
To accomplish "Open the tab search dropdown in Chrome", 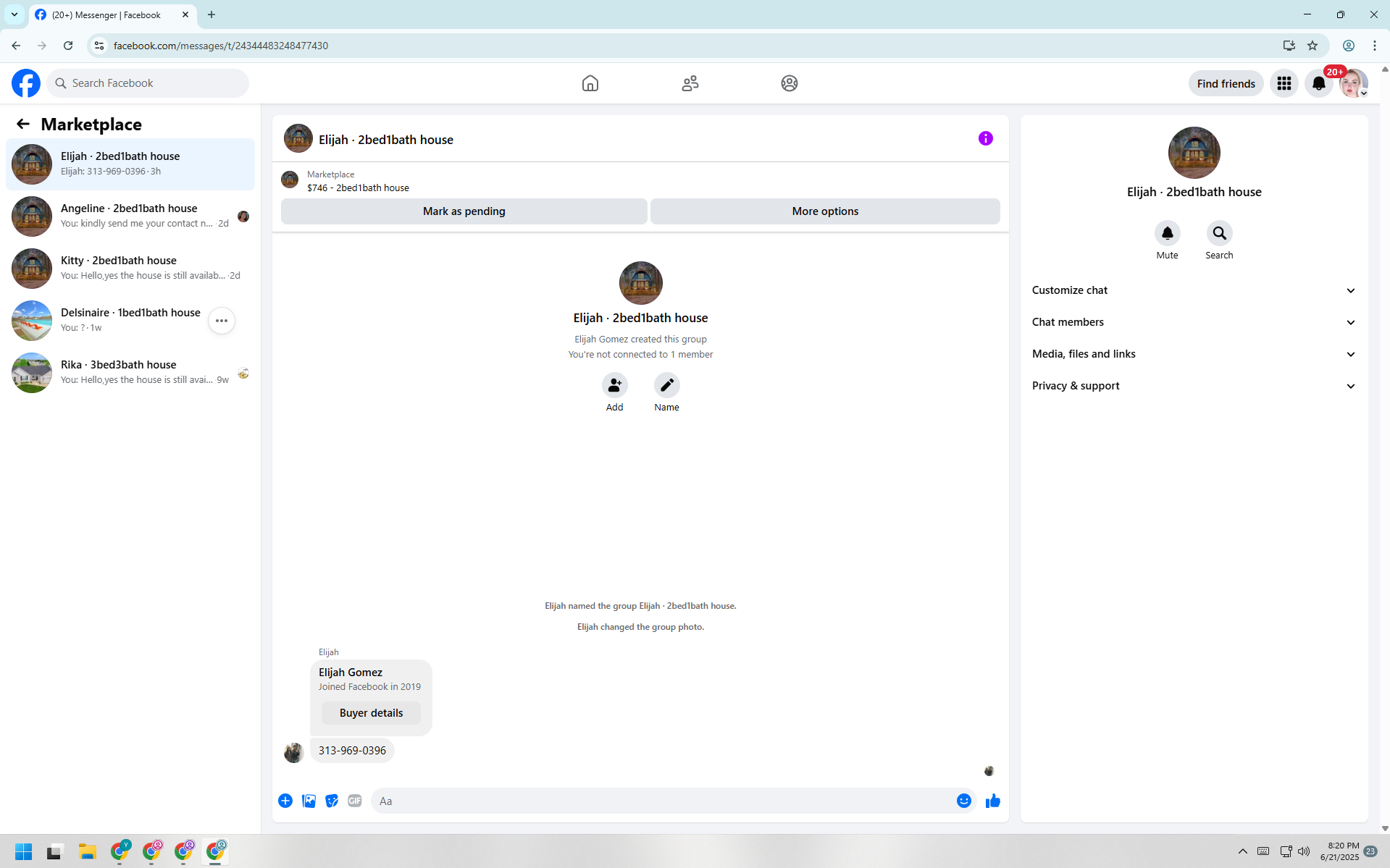I will click(x=14, y=14).
